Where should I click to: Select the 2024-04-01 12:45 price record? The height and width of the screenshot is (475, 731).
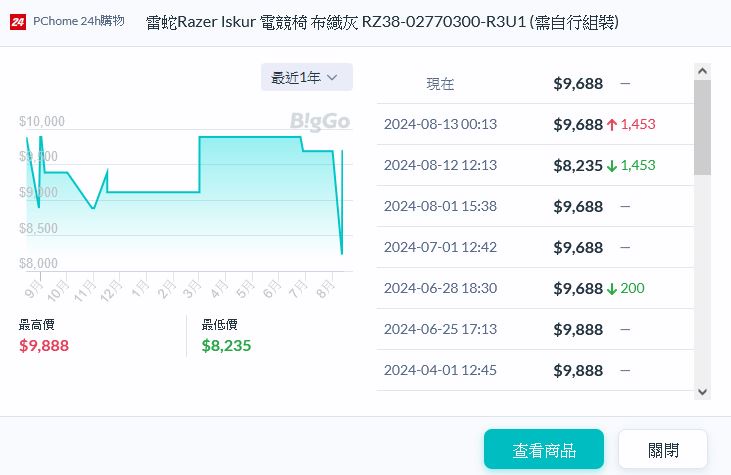click(440, 370)
